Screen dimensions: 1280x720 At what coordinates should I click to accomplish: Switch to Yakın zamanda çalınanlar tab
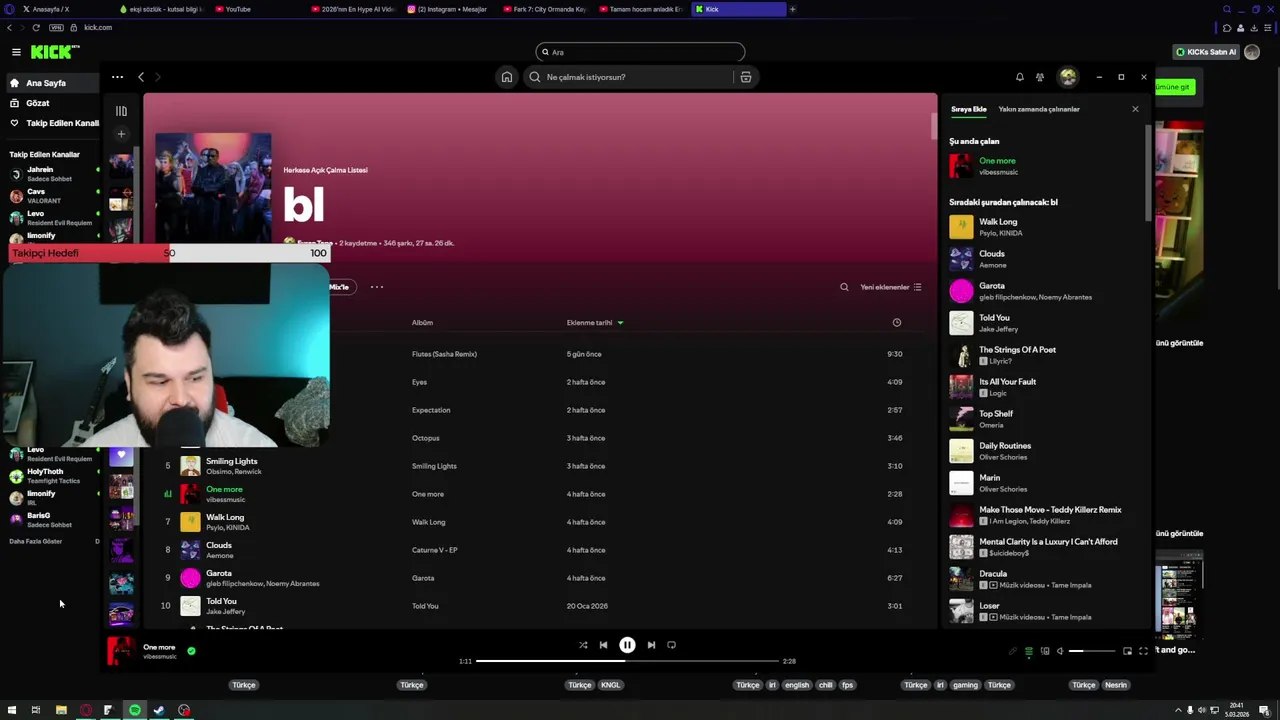point(1039,109)
